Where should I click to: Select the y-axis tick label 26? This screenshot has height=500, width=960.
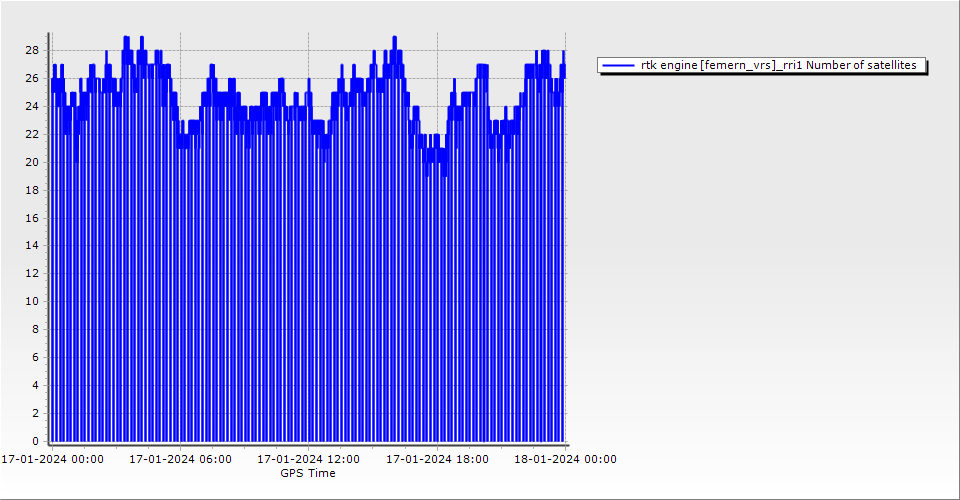click(x=32, y=78)
